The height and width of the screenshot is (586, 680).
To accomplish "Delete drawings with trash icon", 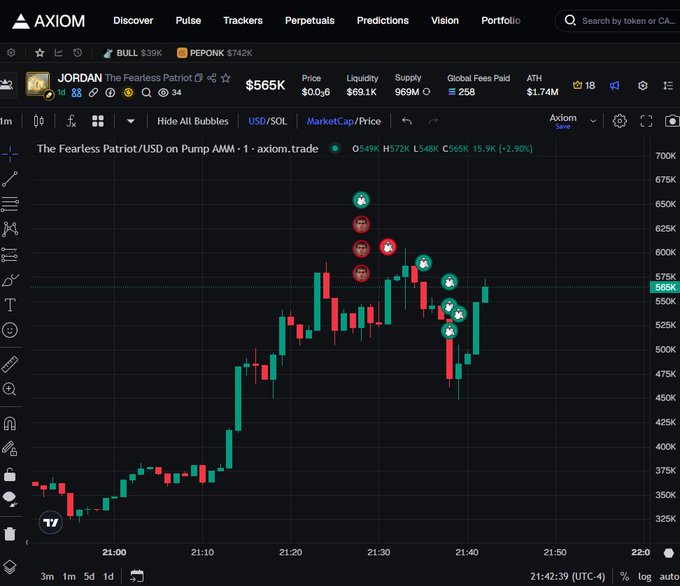I will tap(10, 533).
